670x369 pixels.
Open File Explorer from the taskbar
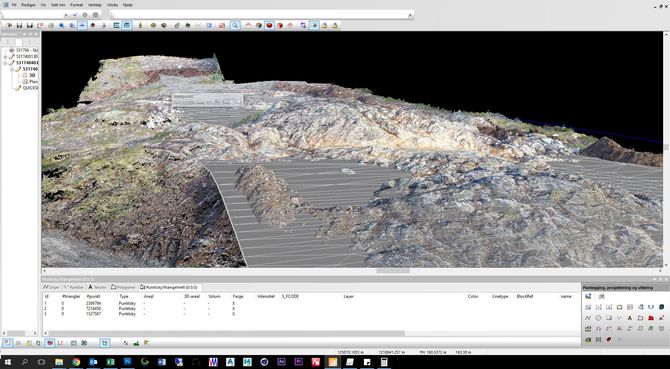pyautogui.click(x=59, y=362)
